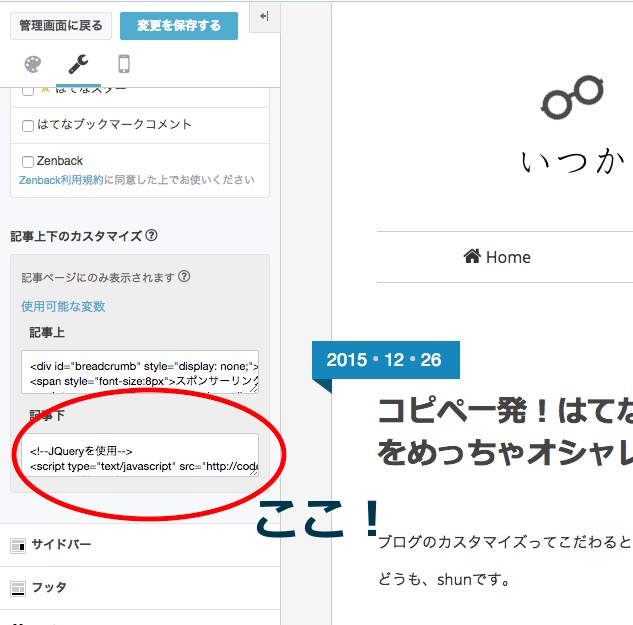
Task: Click inside the 記事上 code textarea
Action: [140, 372]
